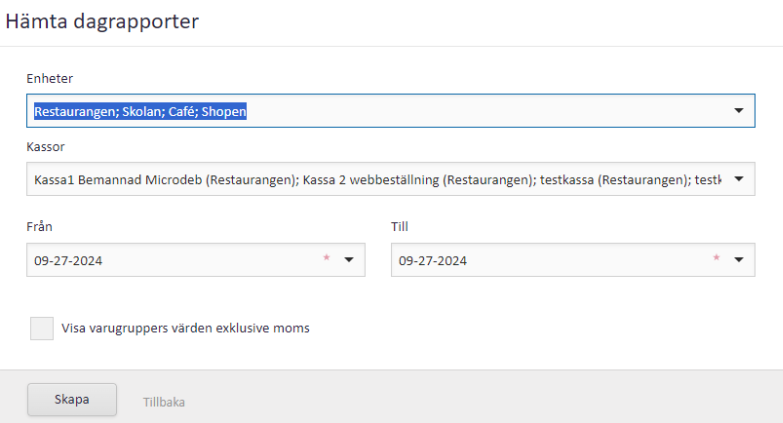Click the Från label
Screen dimensions: 783x423
[x=38, y=227]
